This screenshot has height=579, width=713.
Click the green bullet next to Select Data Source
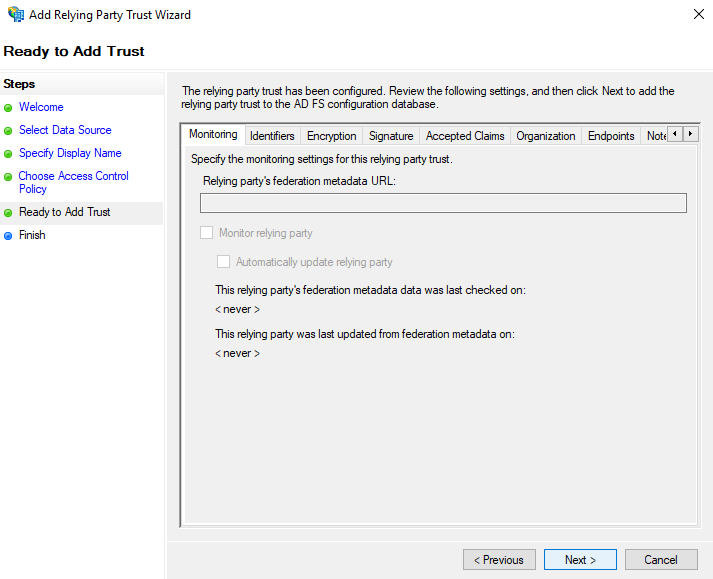tap(8, 131)
